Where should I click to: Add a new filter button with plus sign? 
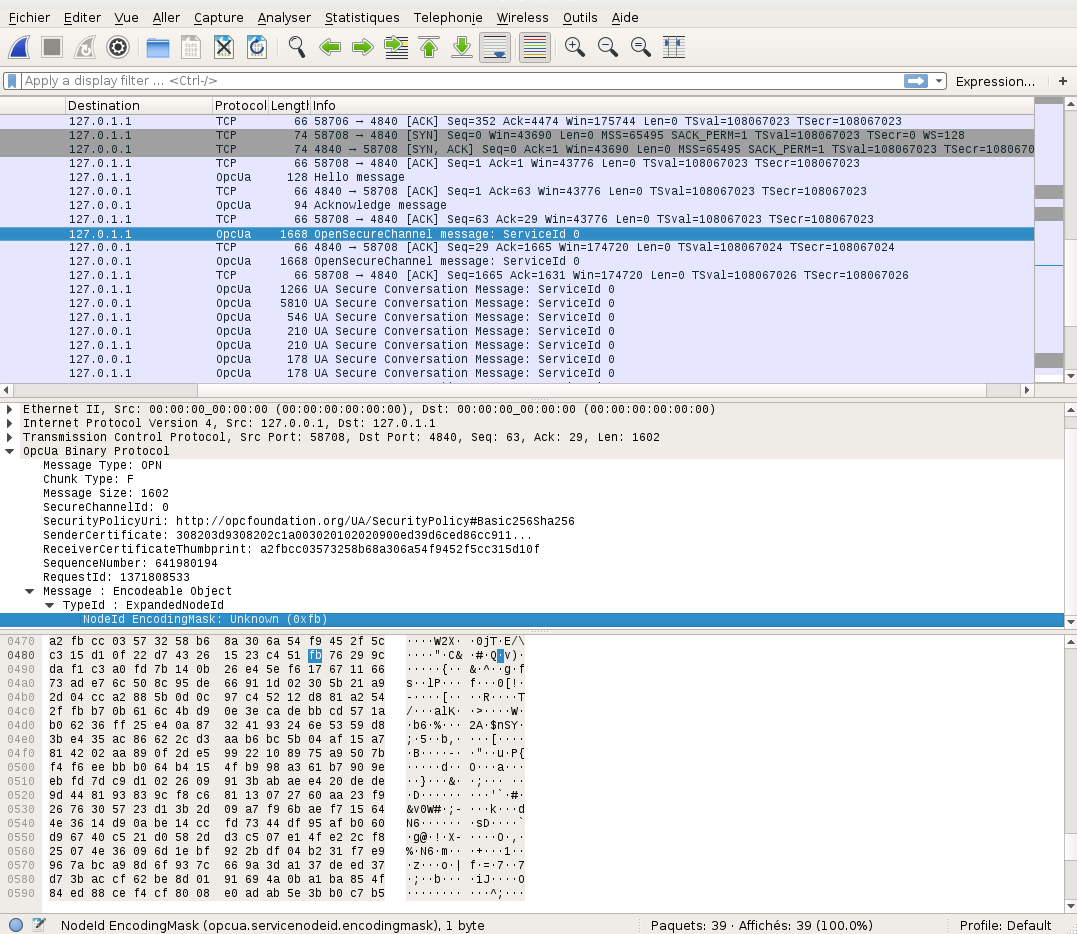(x=1062, y=81)
